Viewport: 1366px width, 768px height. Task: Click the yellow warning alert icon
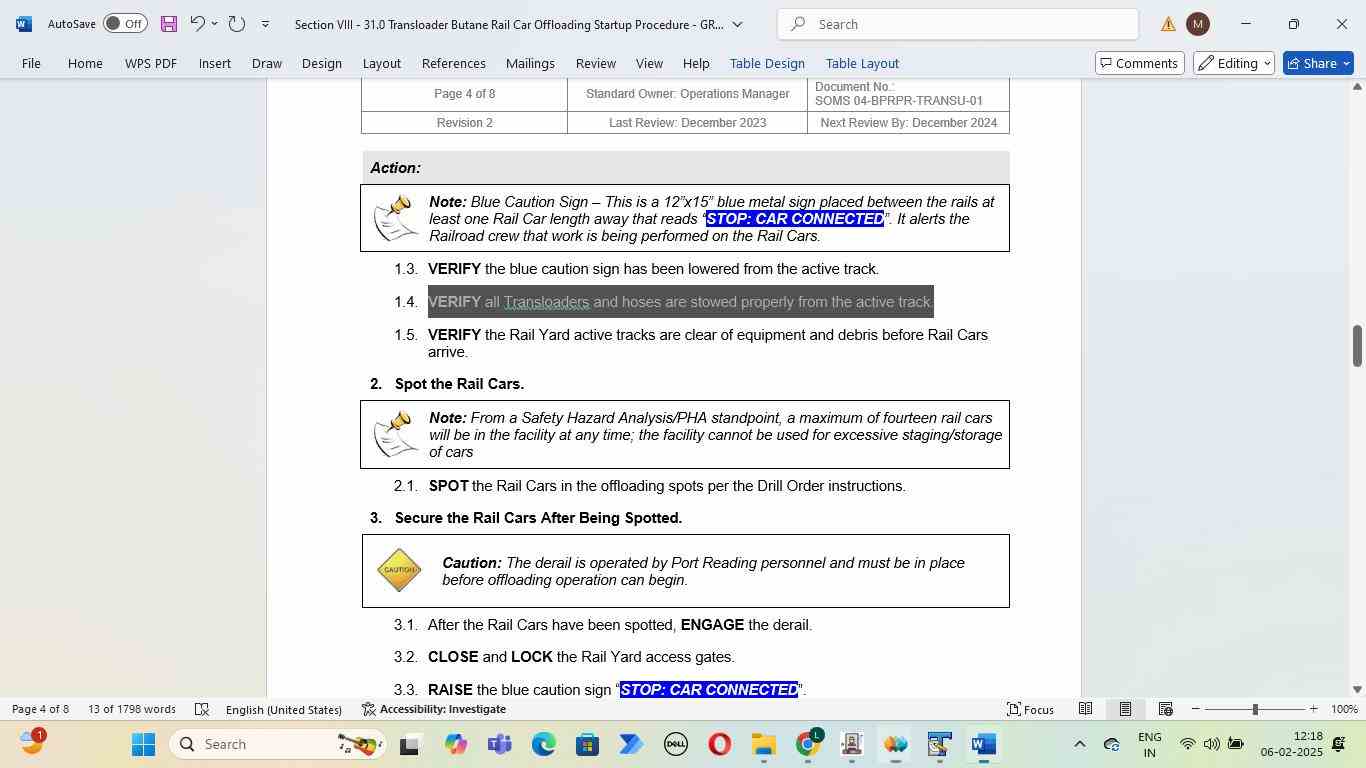[x=1168, y=24]
